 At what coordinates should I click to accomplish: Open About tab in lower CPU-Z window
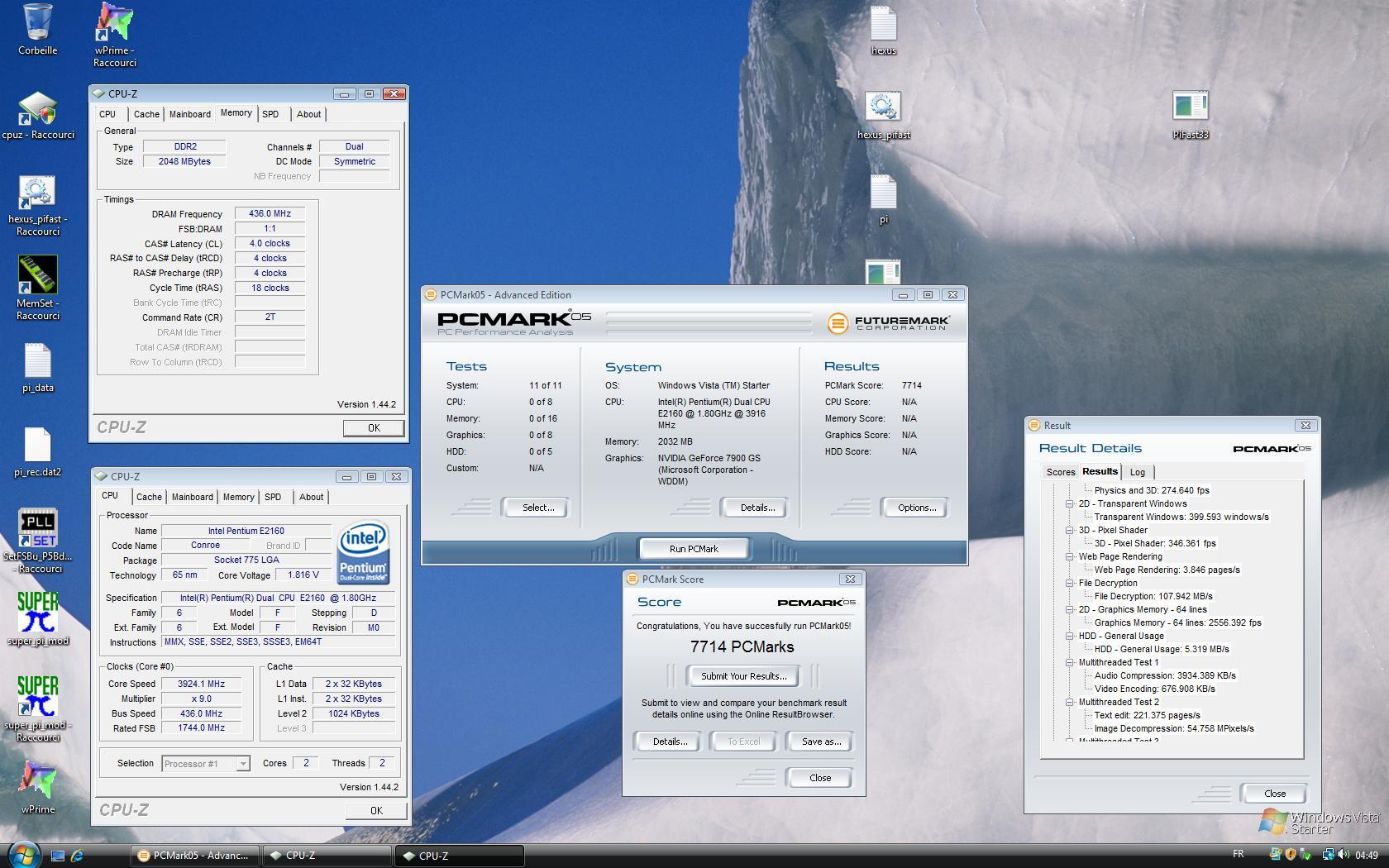[311, 497]
